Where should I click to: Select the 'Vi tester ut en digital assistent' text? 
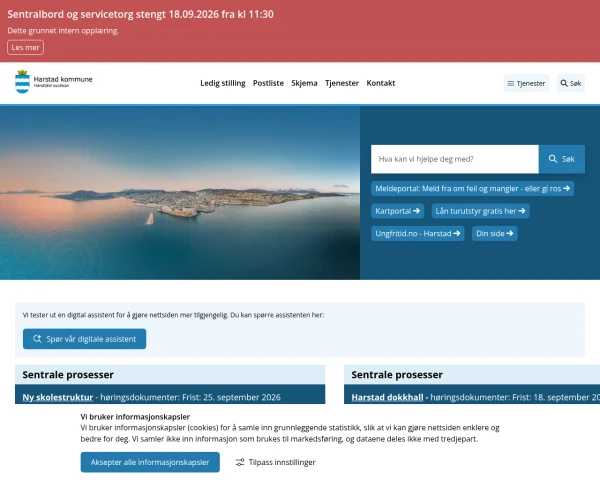tap(173, 315)
